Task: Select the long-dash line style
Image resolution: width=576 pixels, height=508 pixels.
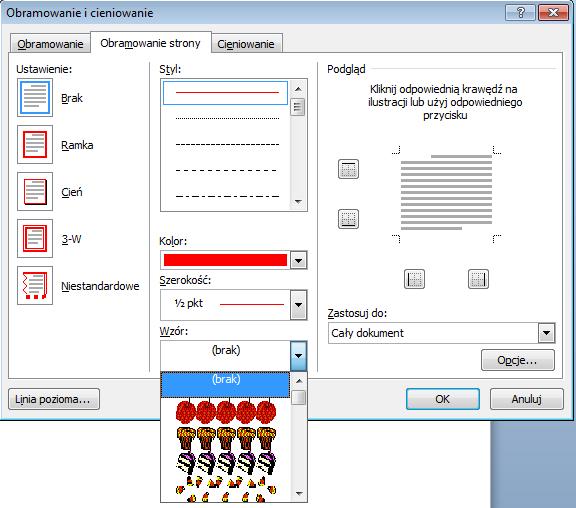Action: click(x=227, y=170)
